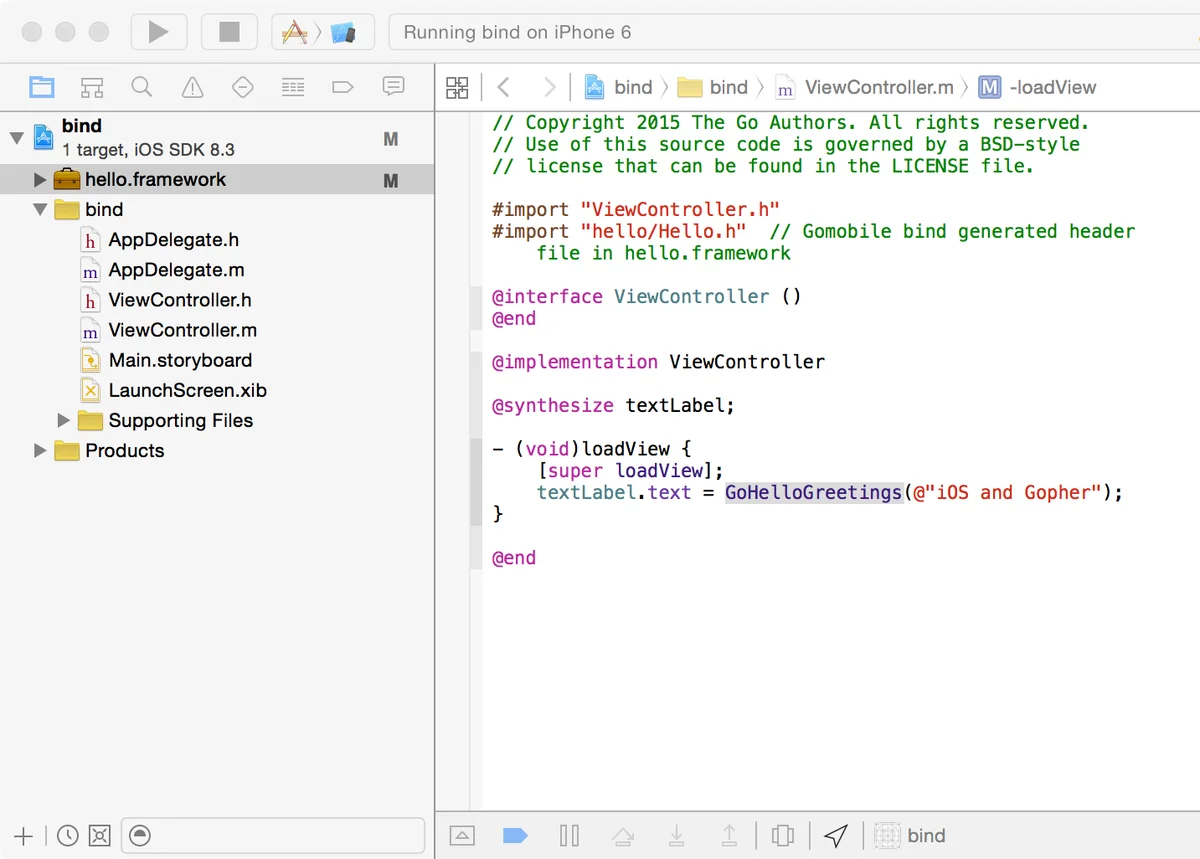Image resolution: width=1200 pixels, height=859 pixels.
Task: Toggle breakpoints activation
Action: 515,836
